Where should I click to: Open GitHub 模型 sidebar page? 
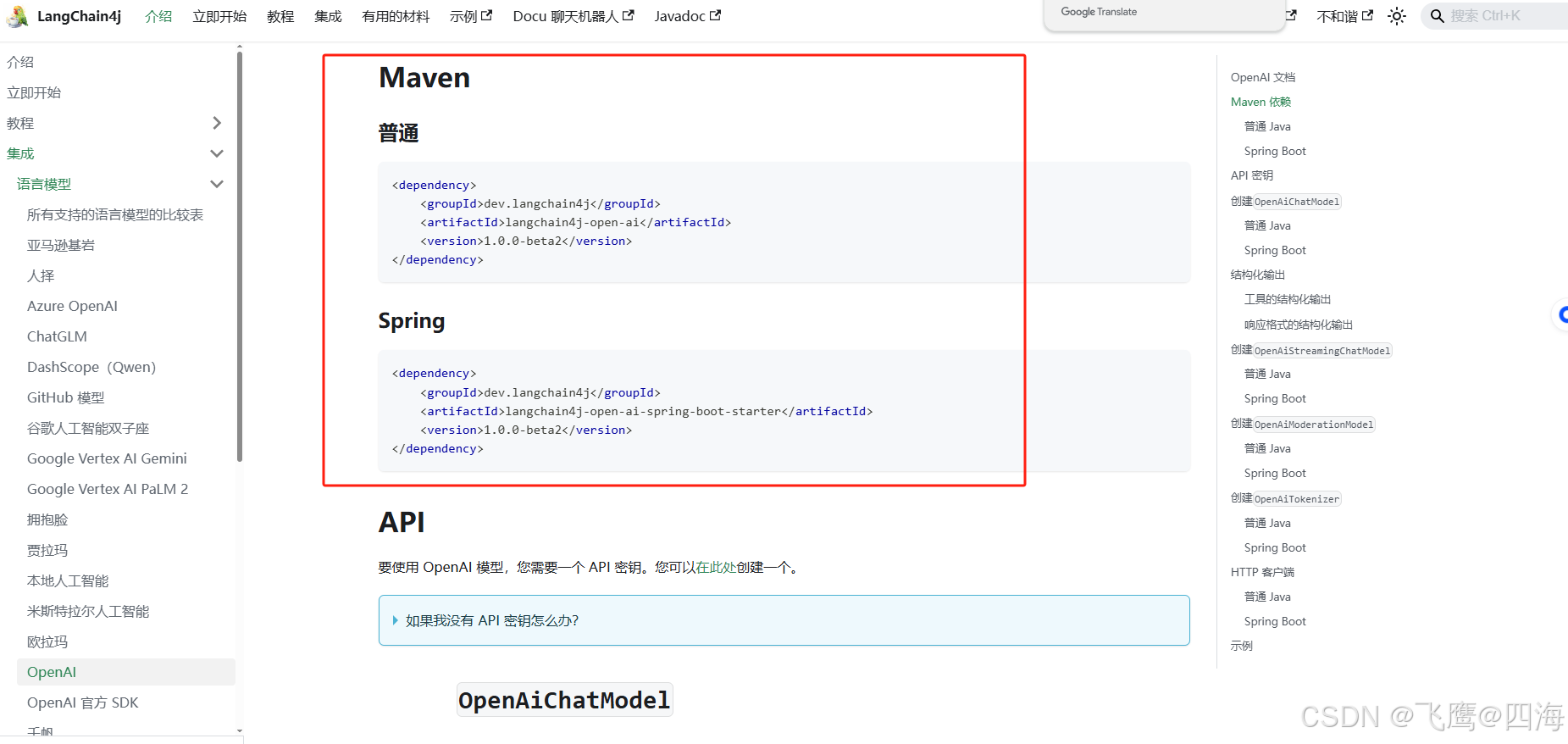pos(66,397)
